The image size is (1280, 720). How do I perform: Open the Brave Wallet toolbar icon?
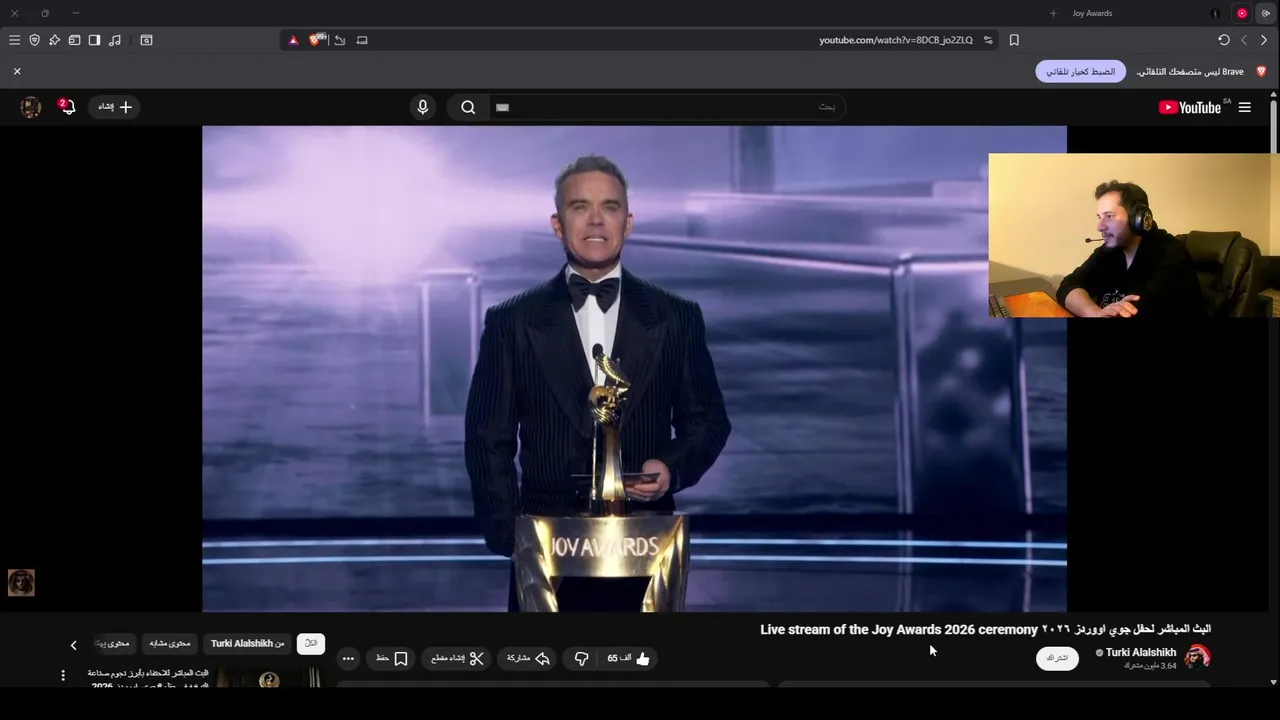74,40
